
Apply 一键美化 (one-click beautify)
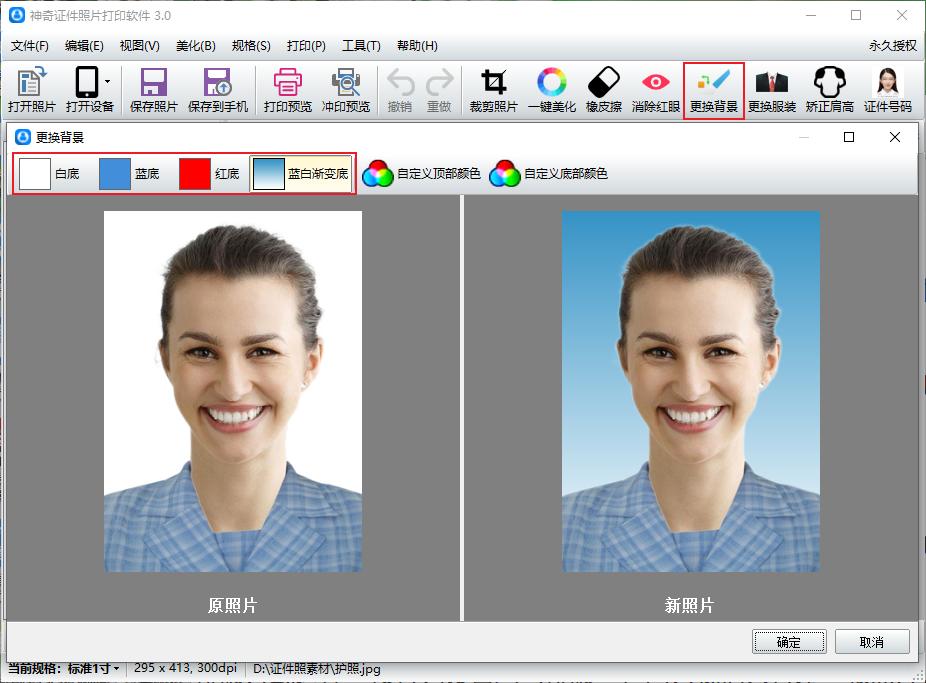(x=552, y=90)
